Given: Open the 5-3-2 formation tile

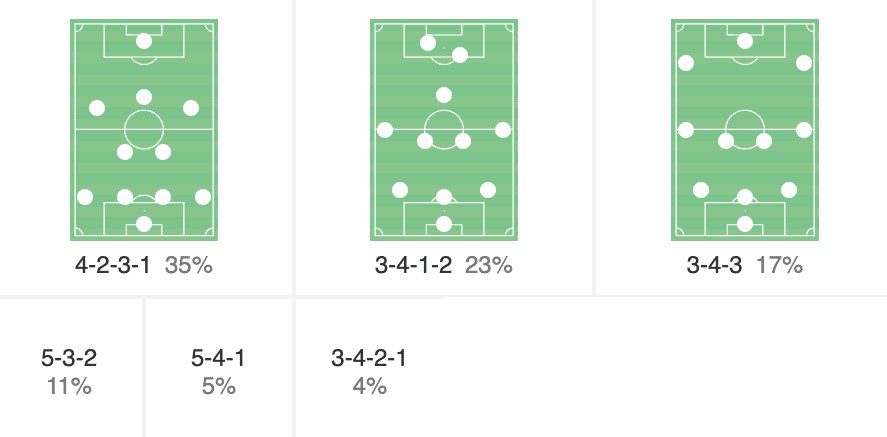Looking at the screenshot, I should click(x=69, y=371).
